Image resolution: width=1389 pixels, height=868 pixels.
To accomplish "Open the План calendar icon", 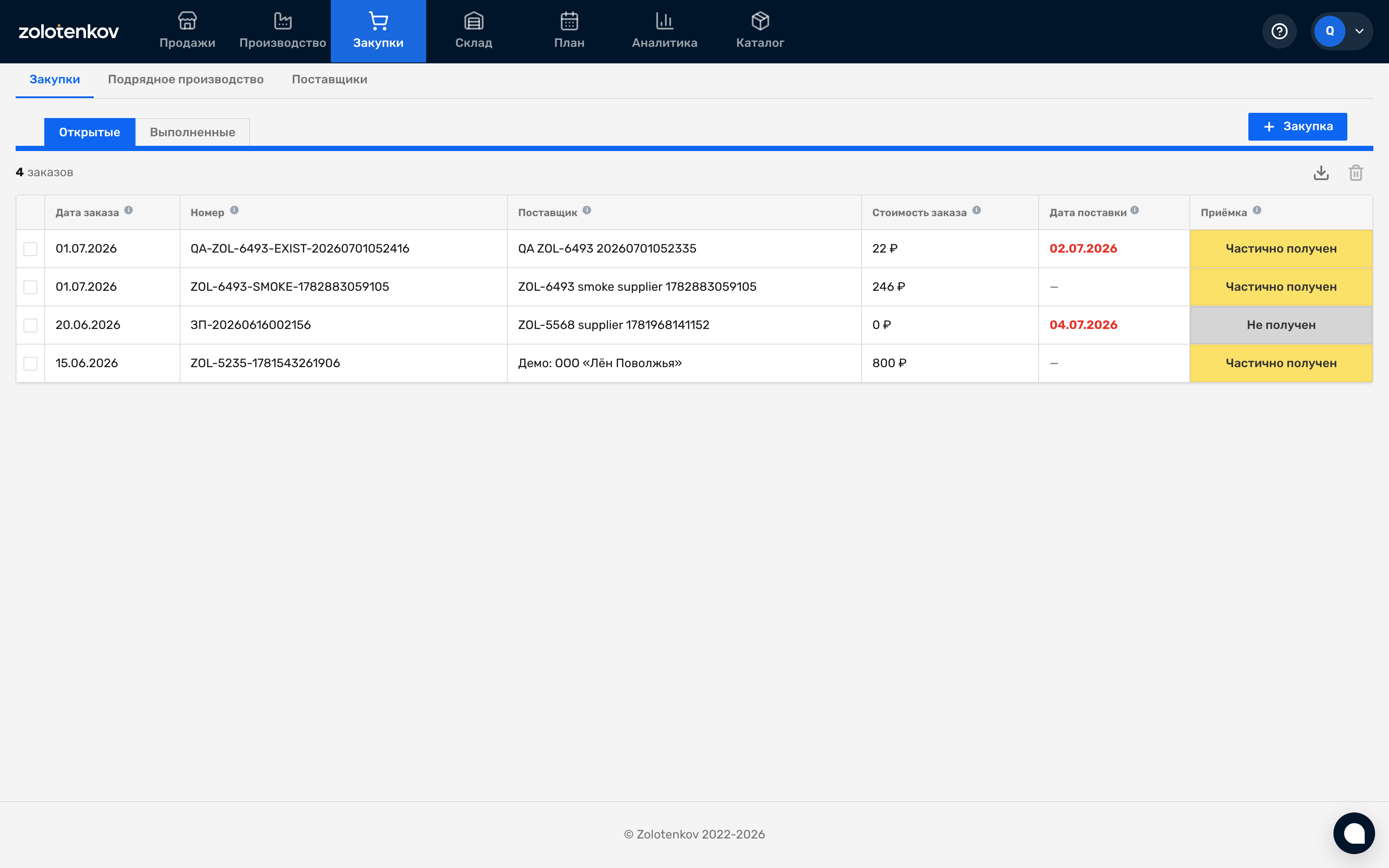I will tap(569, 21).
